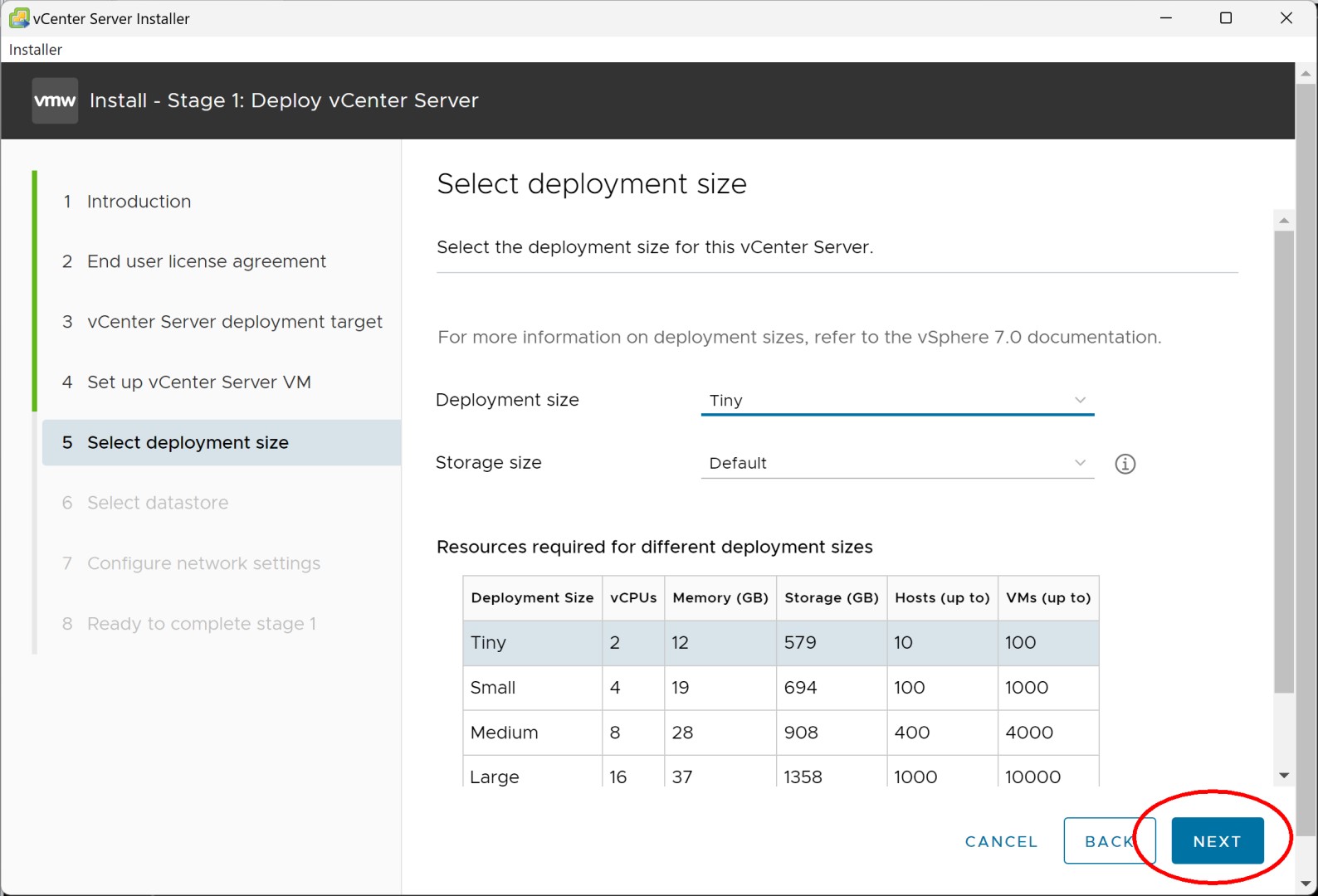This screenshot has height=896, width=1318.
Task: Click the Hosts (up to) column header
Action: pos(942,598)
